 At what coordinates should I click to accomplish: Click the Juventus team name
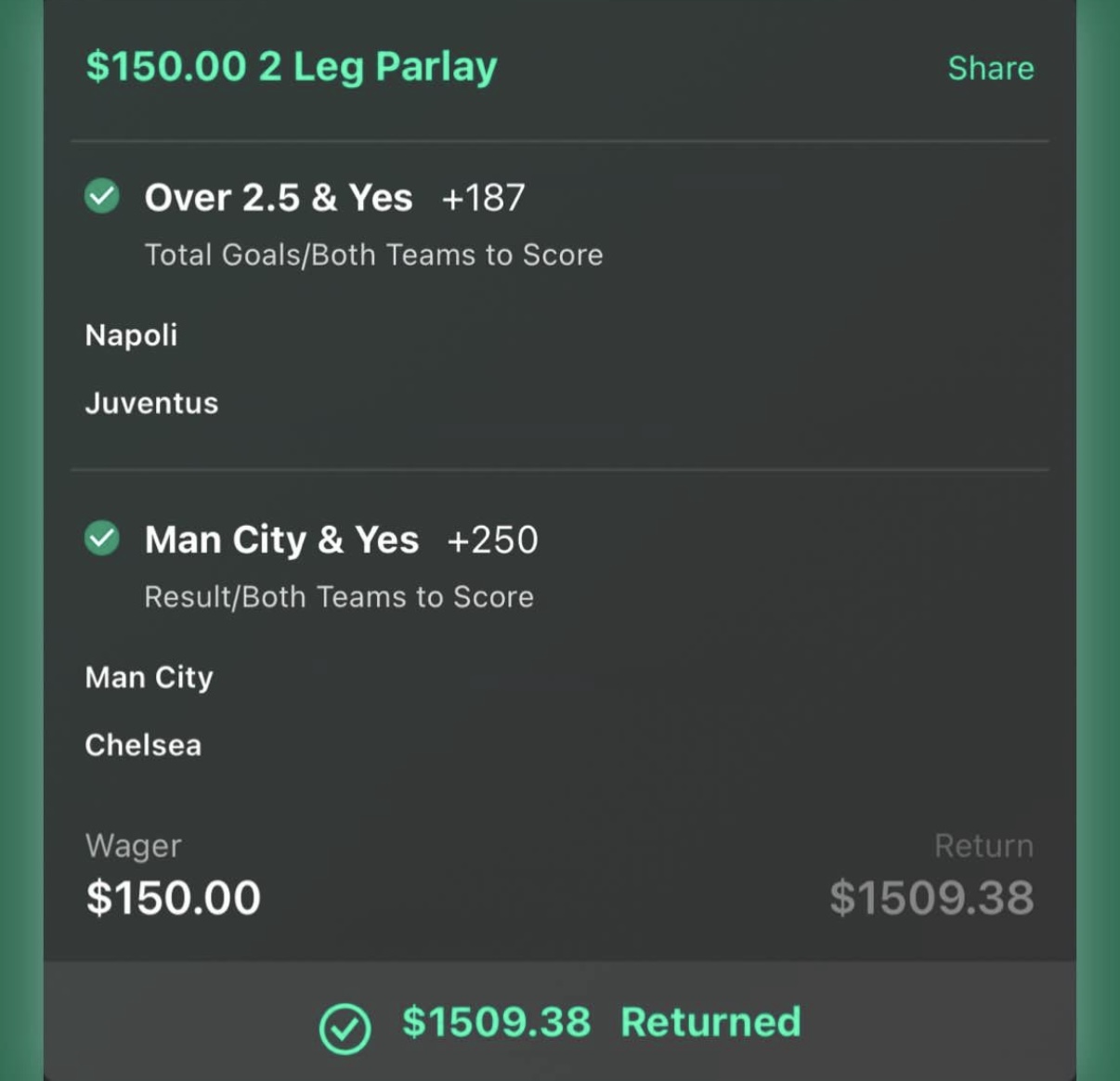pos(151,403)
